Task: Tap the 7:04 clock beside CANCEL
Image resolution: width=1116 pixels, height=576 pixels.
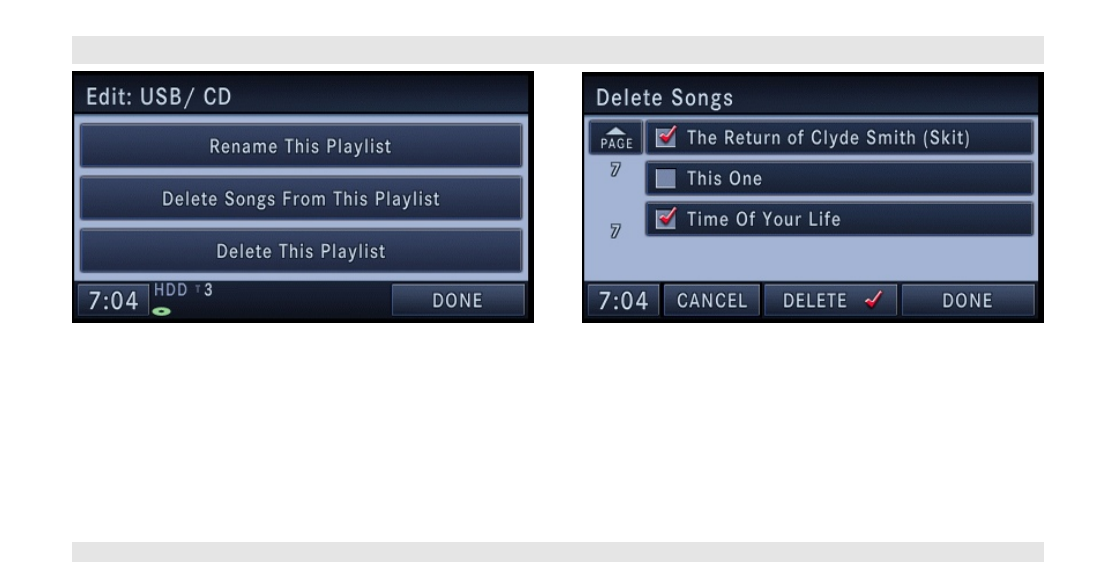Action: [623, 300]
